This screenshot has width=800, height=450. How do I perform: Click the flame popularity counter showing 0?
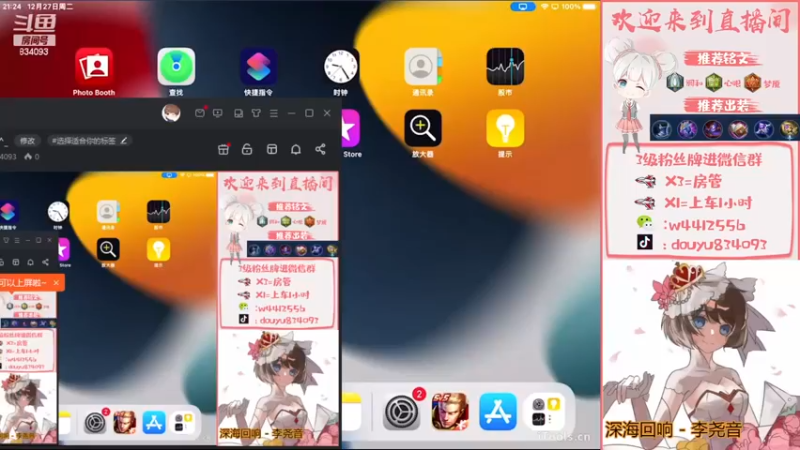coord(32,156)
